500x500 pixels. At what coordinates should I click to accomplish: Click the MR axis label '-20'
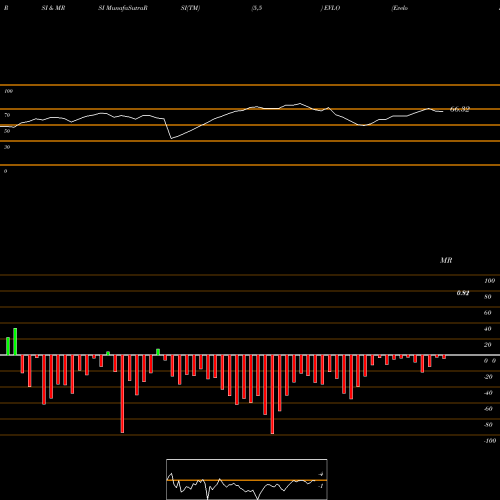click(x=488, y=377)
